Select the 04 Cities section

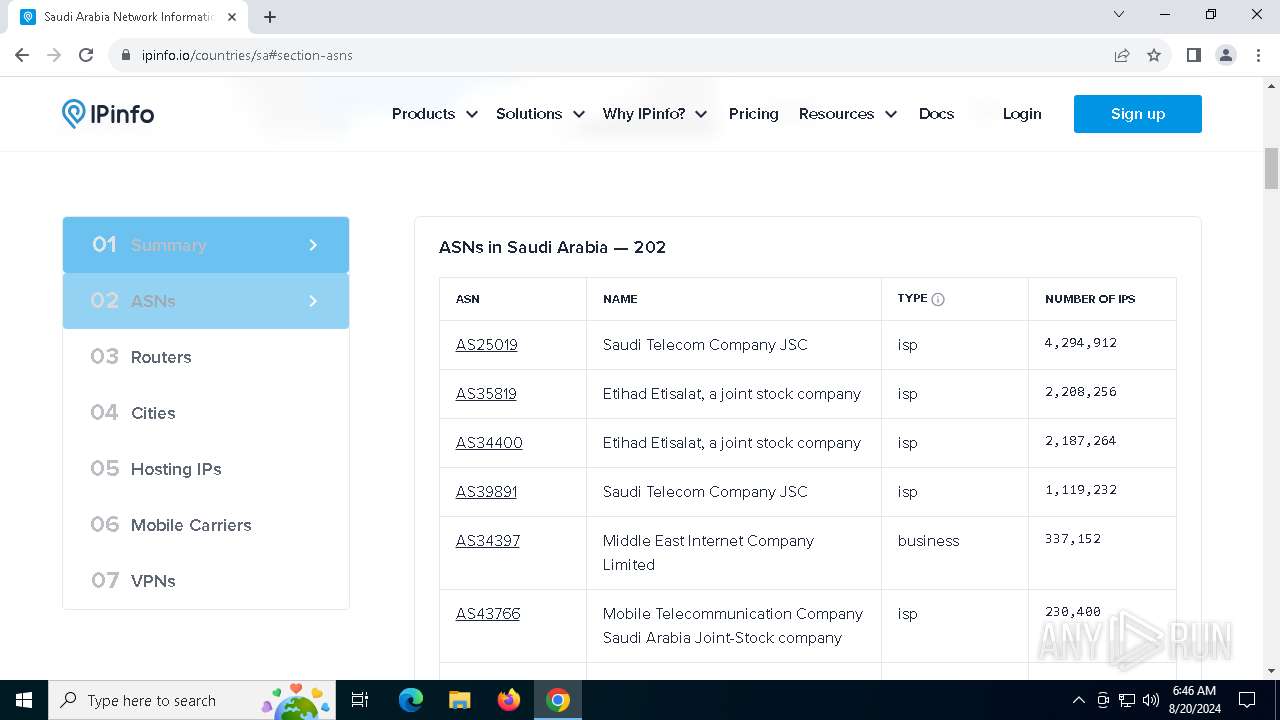206,413
